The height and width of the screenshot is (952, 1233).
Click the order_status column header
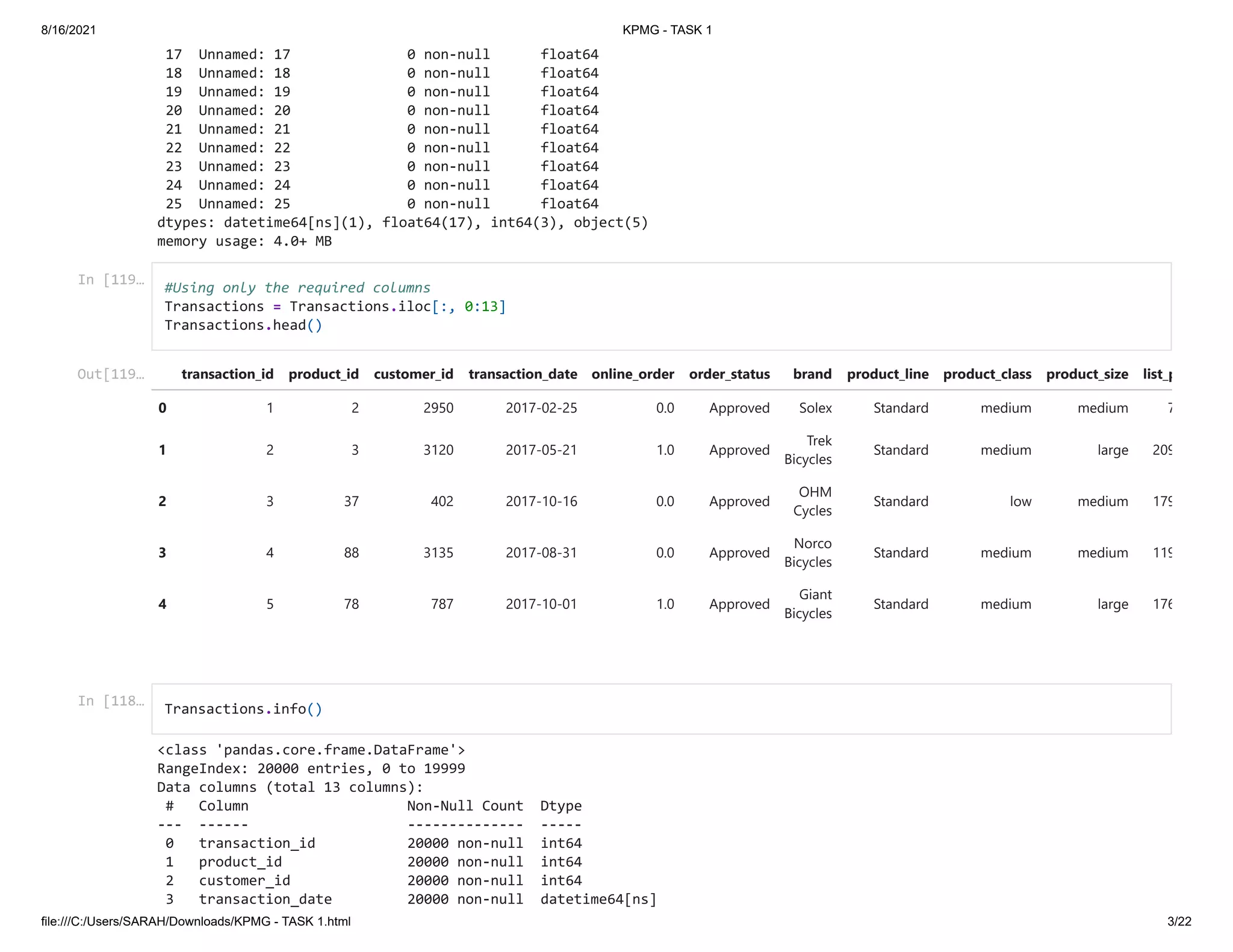(729, 374)
